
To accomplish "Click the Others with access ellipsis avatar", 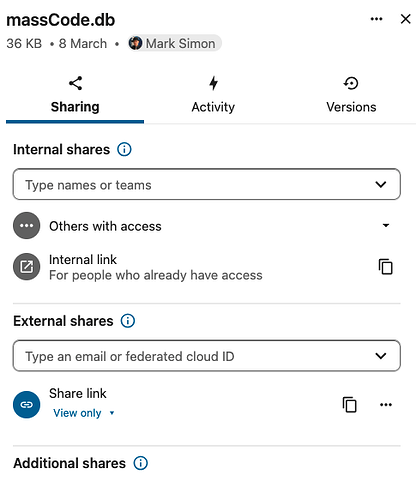I will tap(27, 226).
